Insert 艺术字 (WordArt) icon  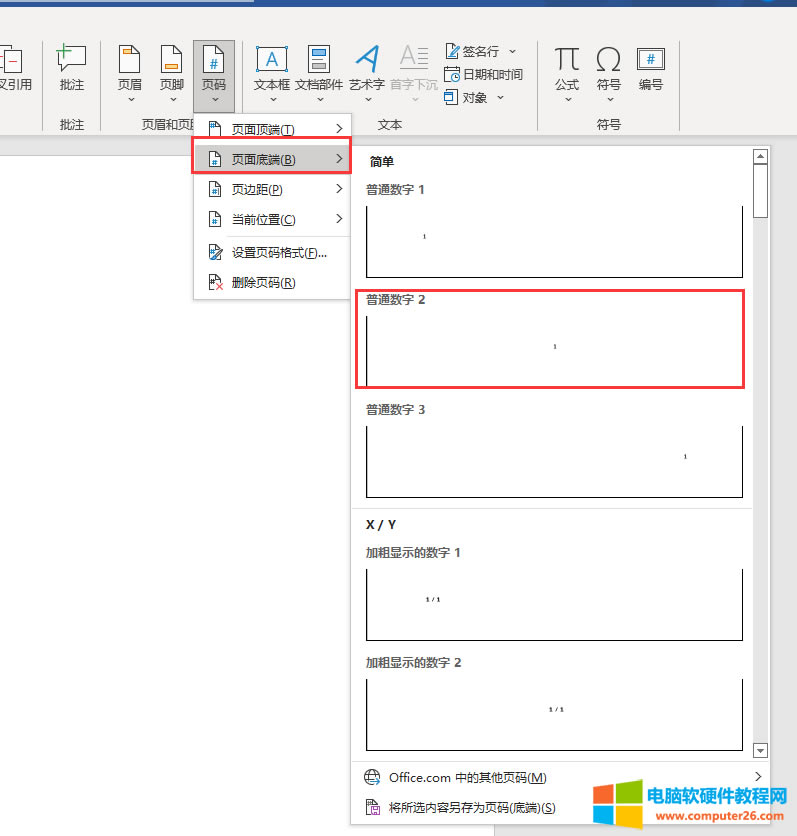368,60
